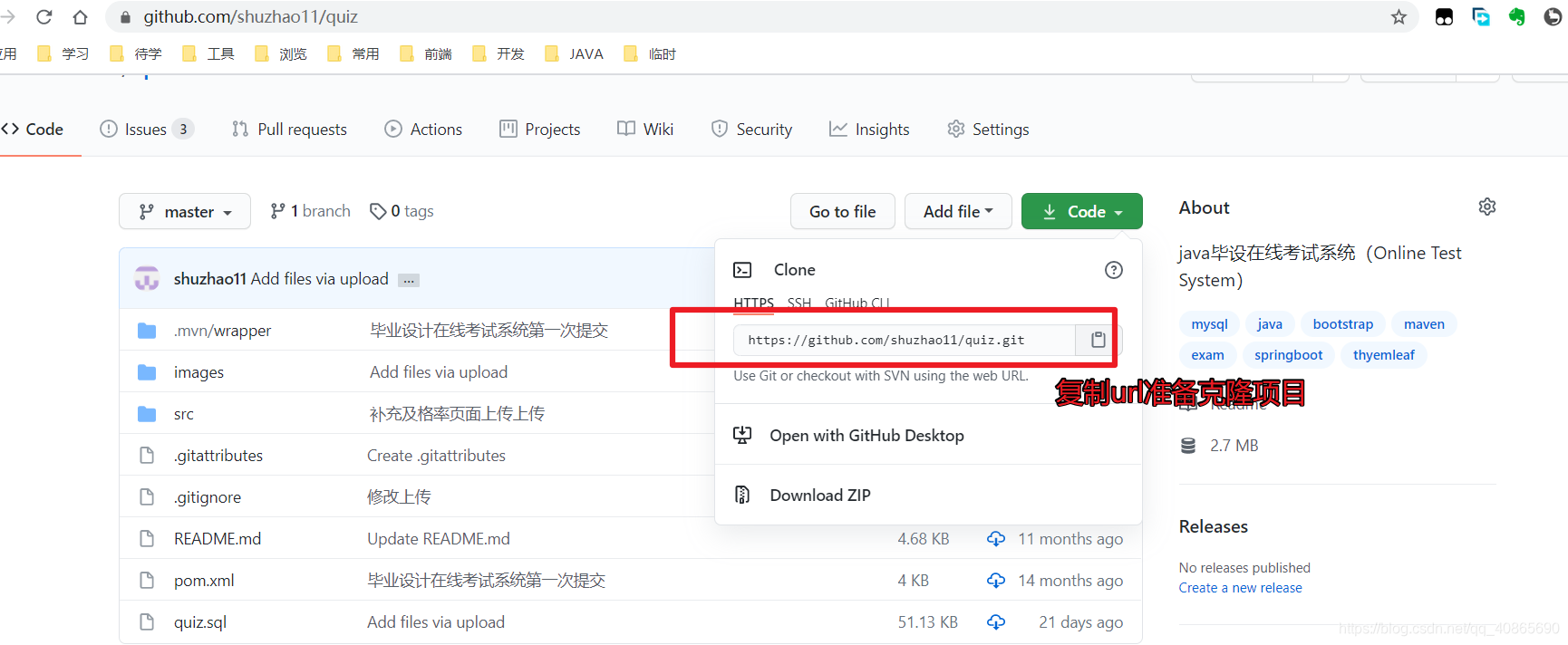Open the Create .gitattributes commit message
Screen dimensions: 1568x645
coord(436,456)
